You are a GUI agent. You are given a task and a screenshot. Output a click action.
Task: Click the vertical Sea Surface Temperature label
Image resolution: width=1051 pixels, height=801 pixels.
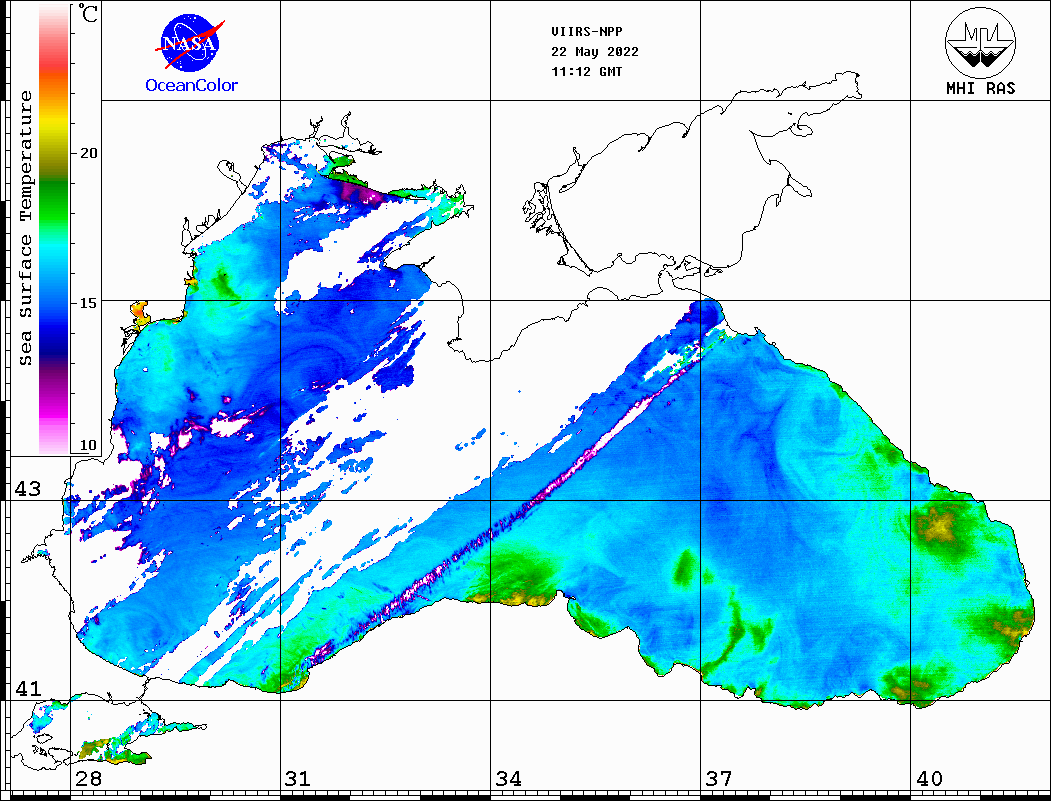click(25, 228)
